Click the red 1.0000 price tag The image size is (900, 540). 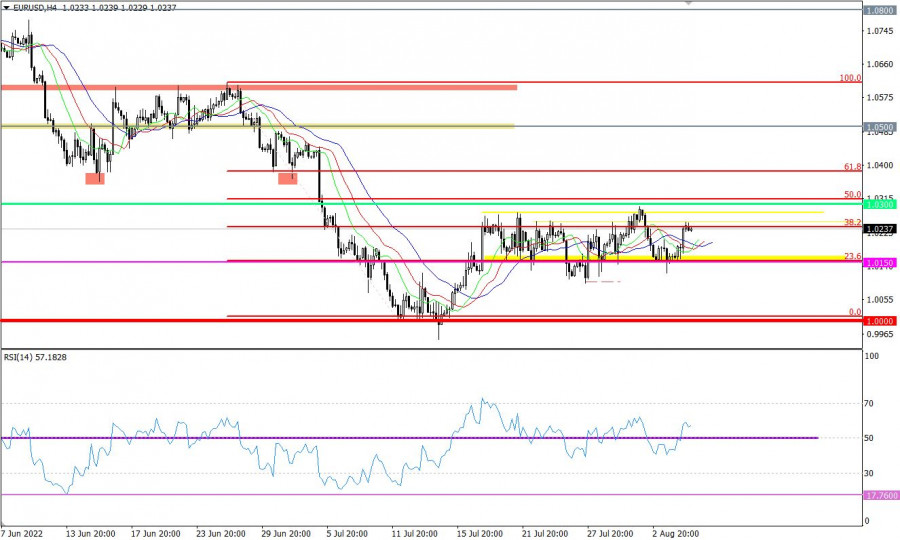click(x=880, y=321)
